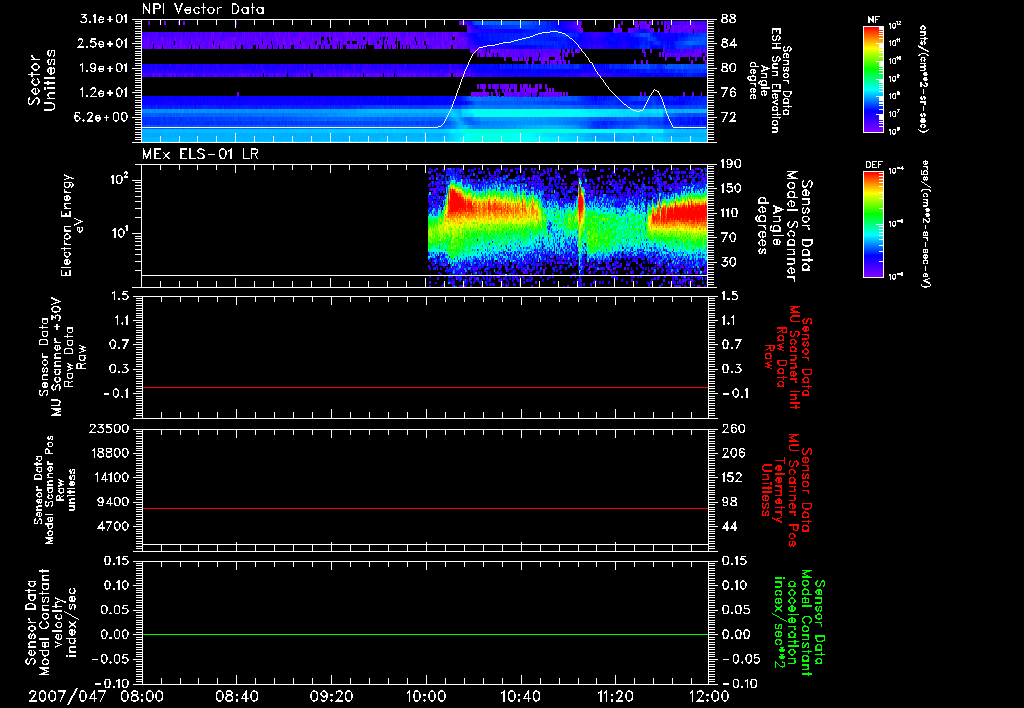Click the 12:00 time tick label
Screen dimensions: 1024x708
coord(709,696)
